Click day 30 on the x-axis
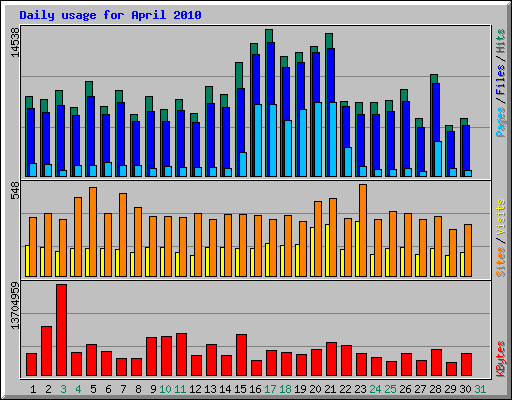 [465, 389]
